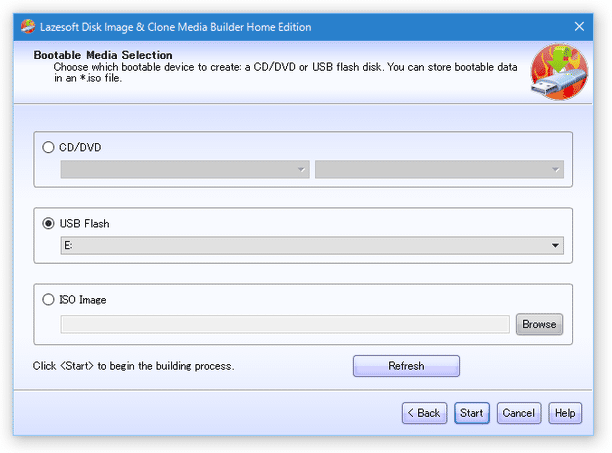
Task: Click the USB flash drive logo image
Action: tap(559, 72)
